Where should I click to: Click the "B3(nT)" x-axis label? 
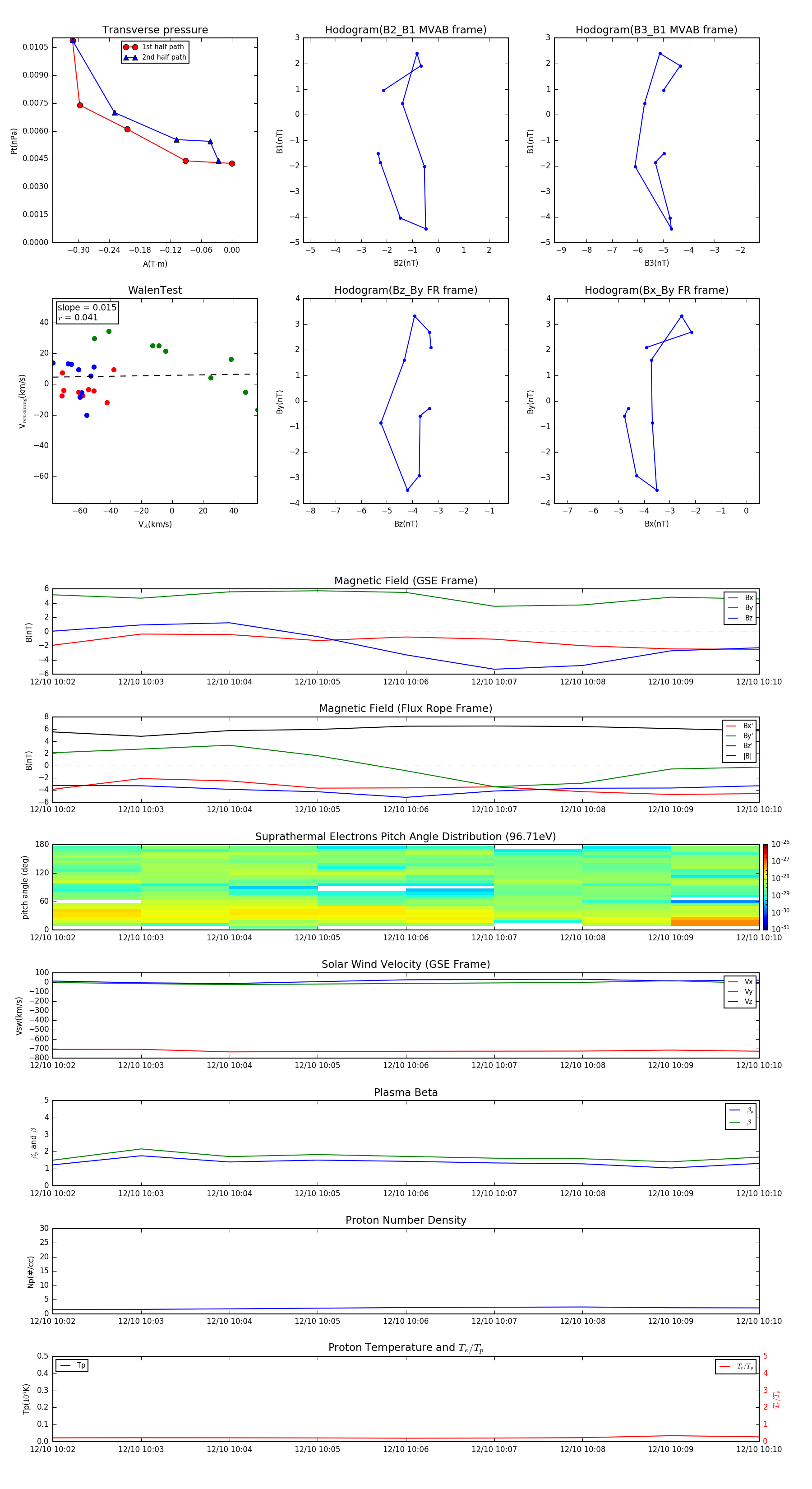click(656, 263)
